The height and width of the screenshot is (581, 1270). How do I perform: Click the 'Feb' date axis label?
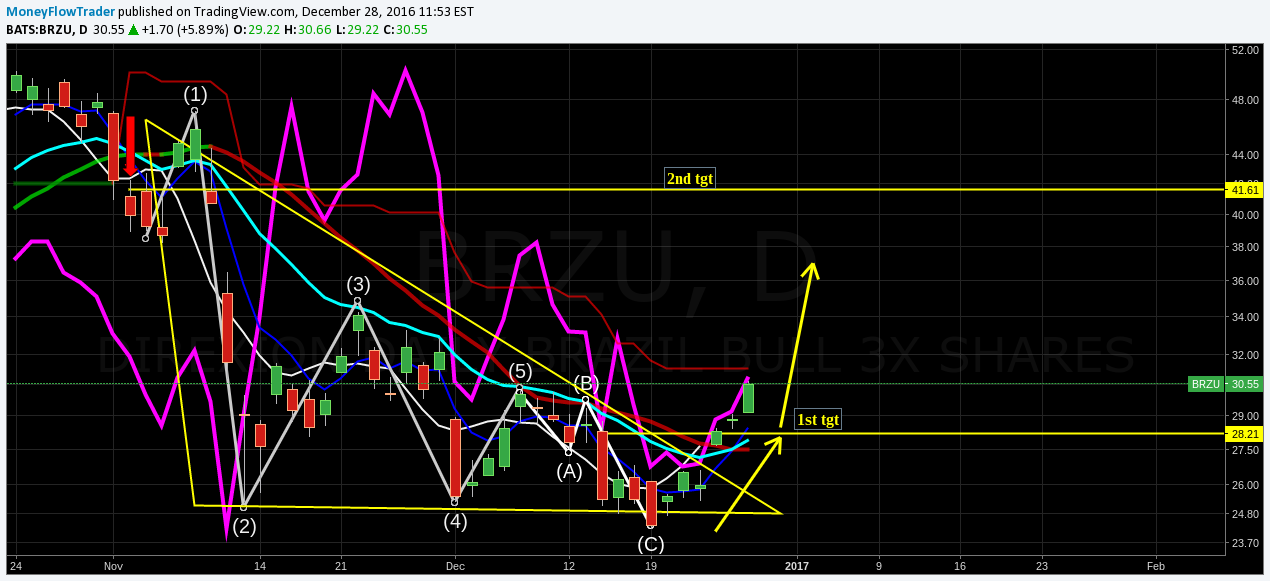(x=1155, y=565)
